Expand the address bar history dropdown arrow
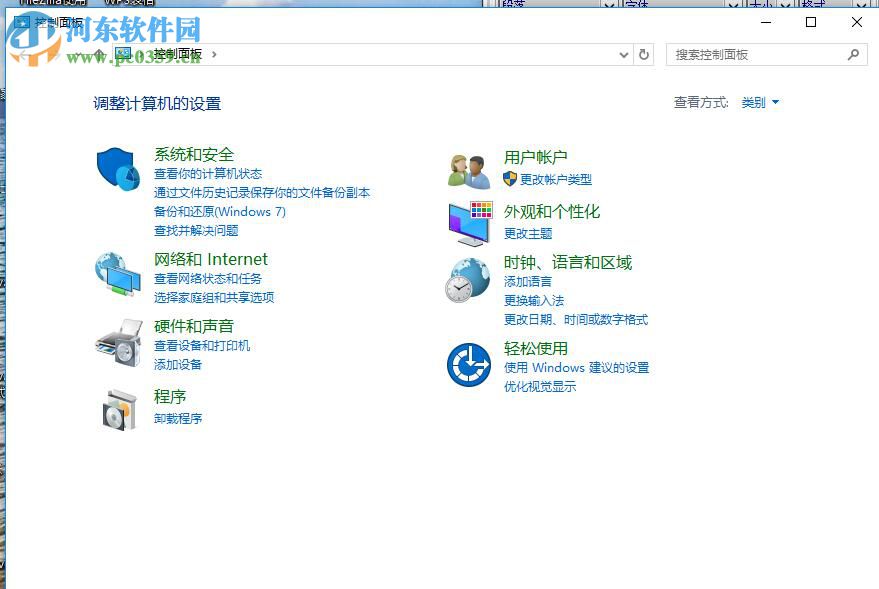 pos(622,55)
